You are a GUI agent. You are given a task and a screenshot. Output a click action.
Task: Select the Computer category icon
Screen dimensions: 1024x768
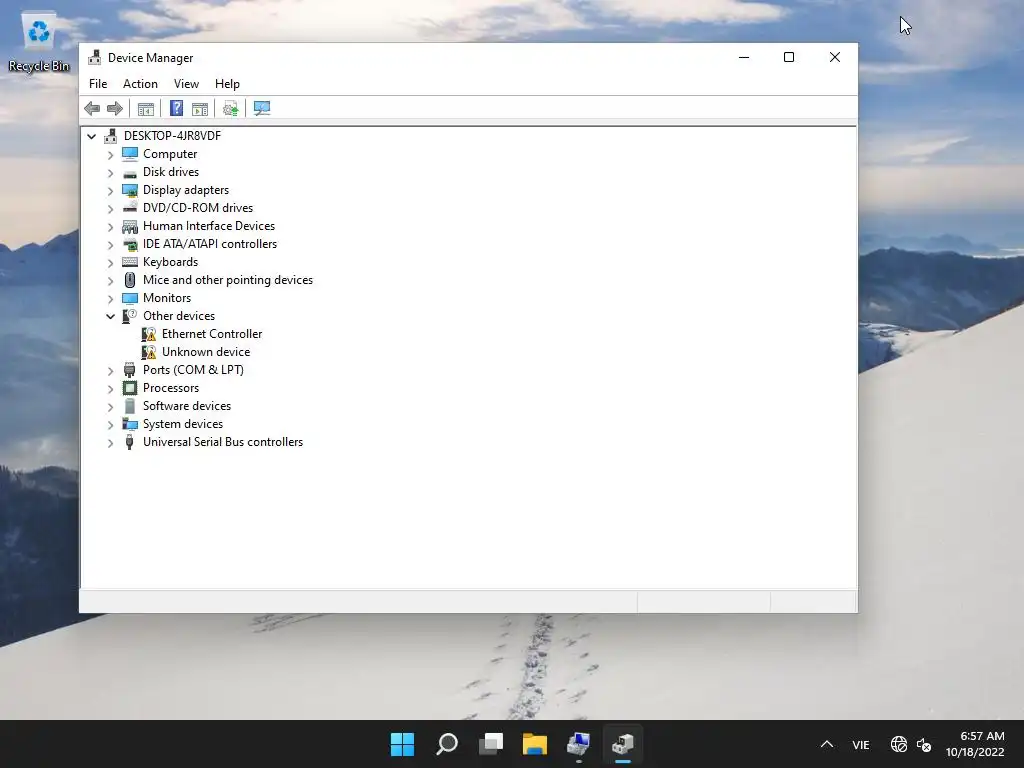click(x=130, y=154)
